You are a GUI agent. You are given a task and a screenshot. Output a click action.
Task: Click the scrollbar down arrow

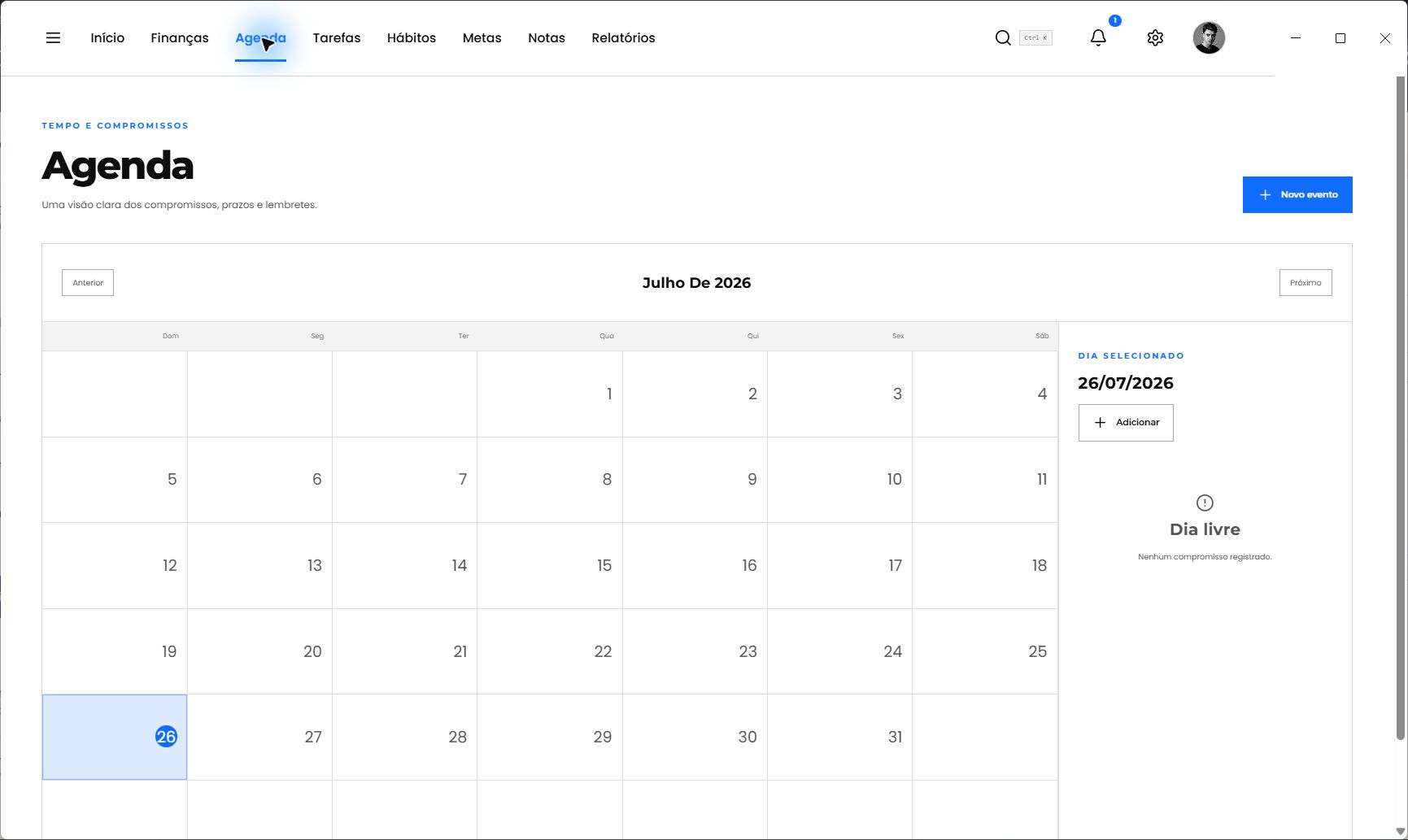tap(1401, 832)
